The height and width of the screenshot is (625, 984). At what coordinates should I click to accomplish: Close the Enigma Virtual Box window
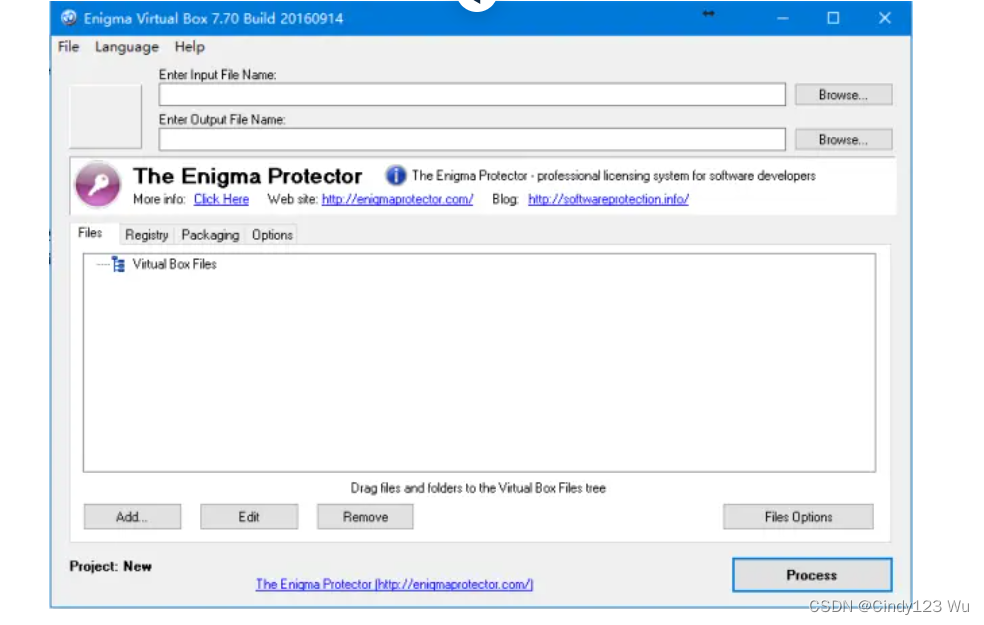[x=884, y=18]
